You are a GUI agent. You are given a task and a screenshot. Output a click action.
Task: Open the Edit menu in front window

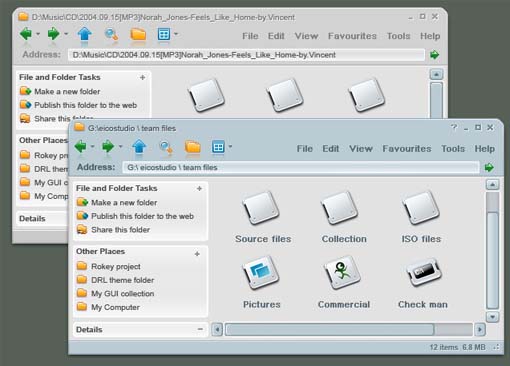pyautogui.click(x=331, y=149)
